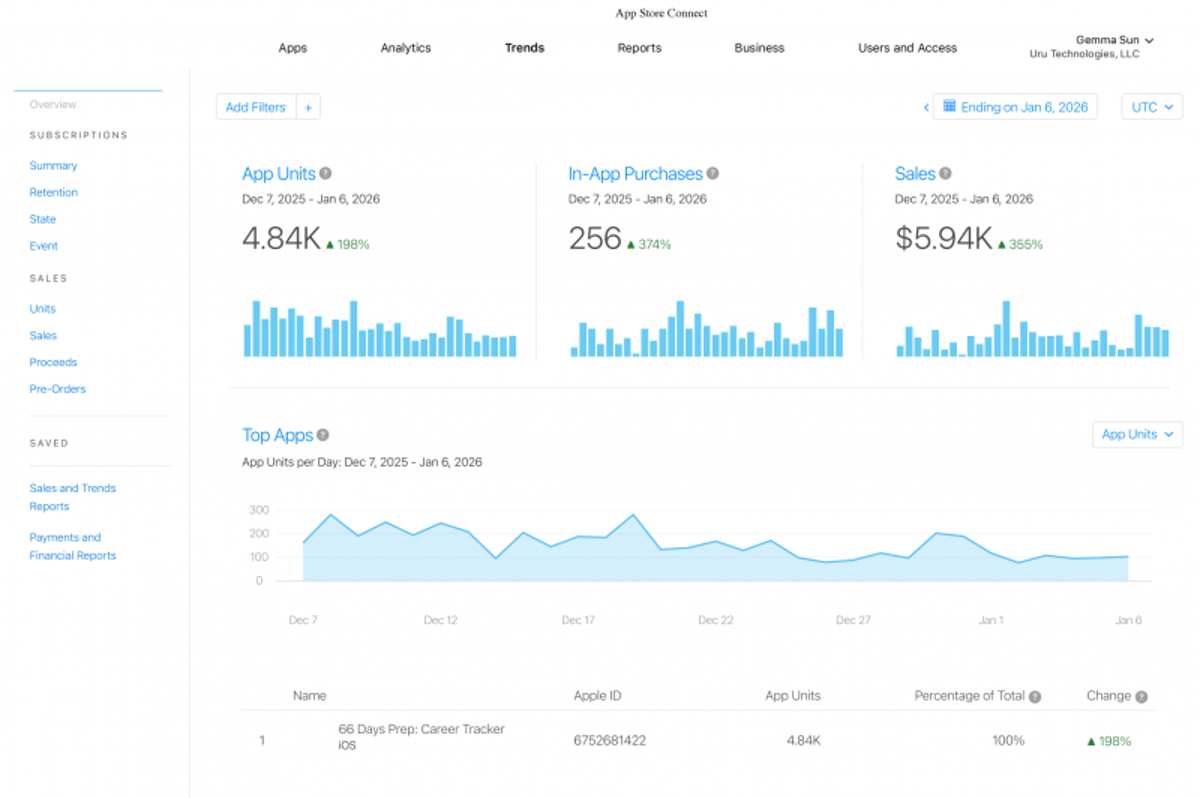Click the help icon next to In-App Purchases
This screenshot has width=1200, height=798.
[x=712, y=174]
